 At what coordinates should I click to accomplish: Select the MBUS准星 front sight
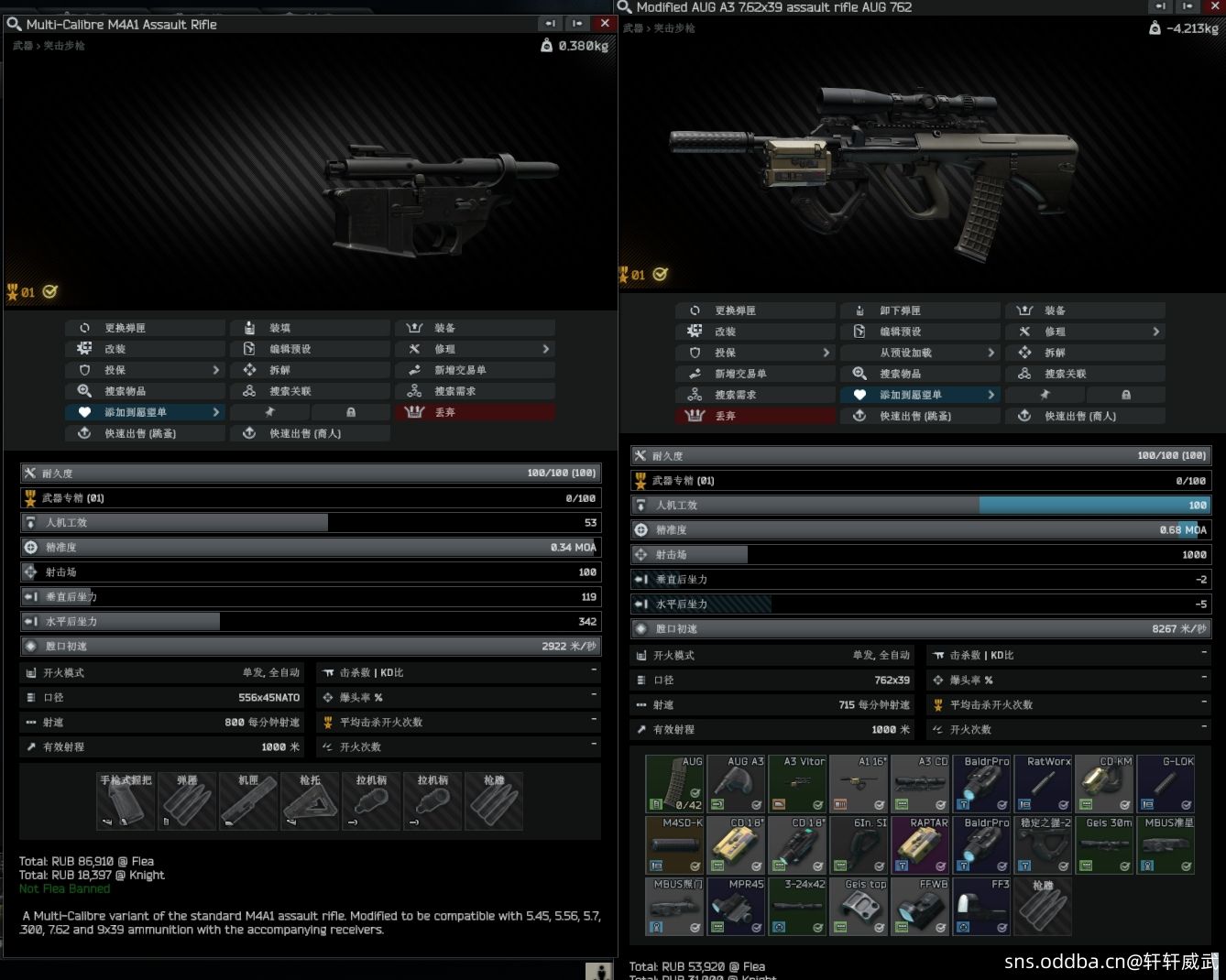[x=1166, y=844]
